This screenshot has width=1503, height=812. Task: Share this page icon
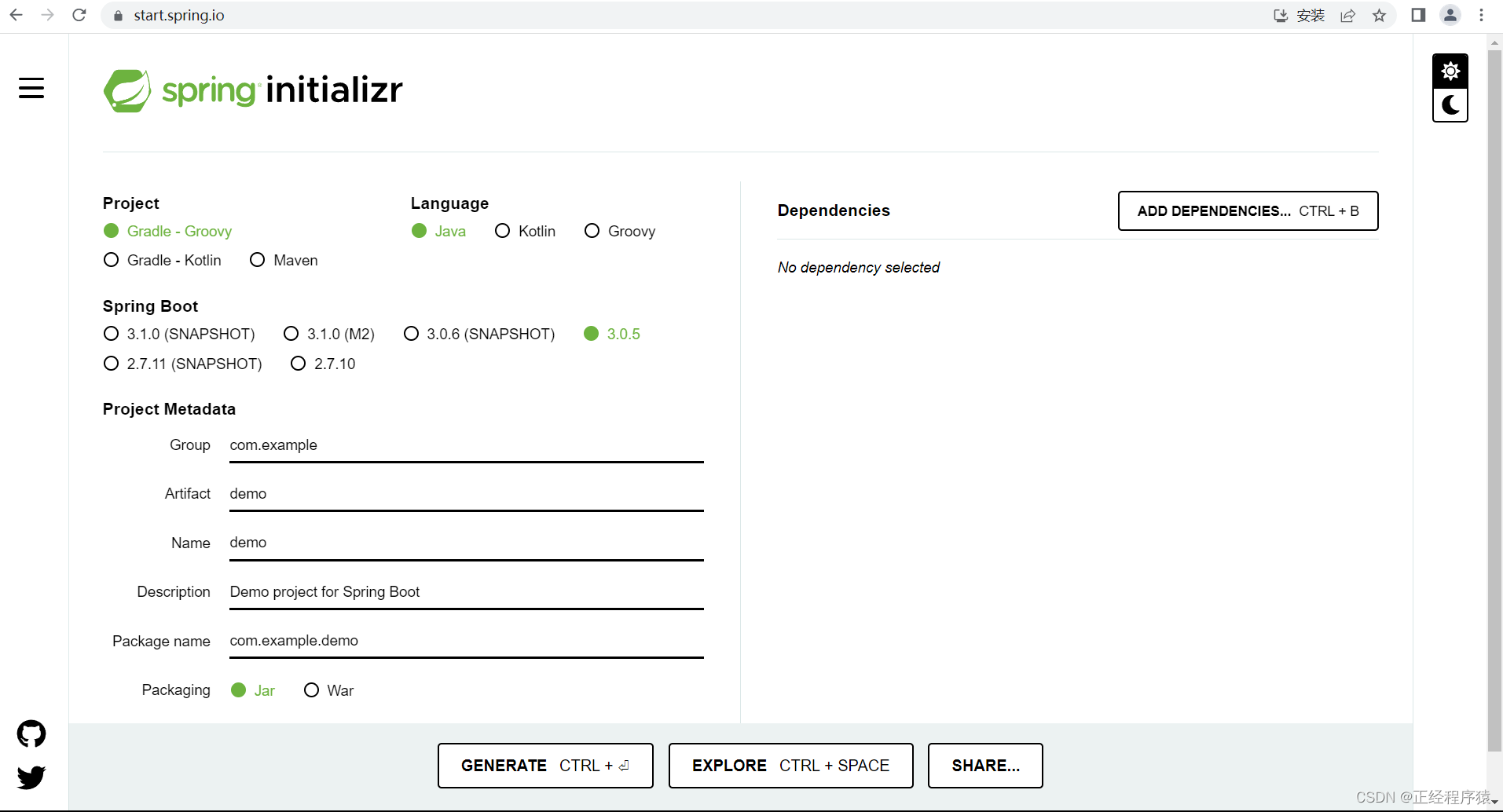click(x=1348, y=16)
